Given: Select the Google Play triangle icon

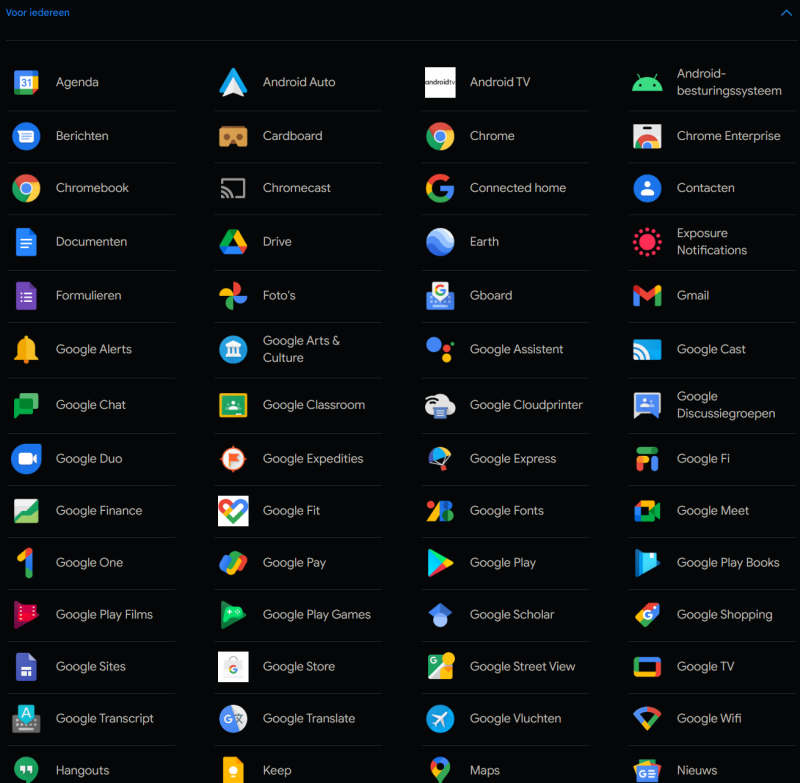Looking at the screenshot, I should [x=440, y=563].
